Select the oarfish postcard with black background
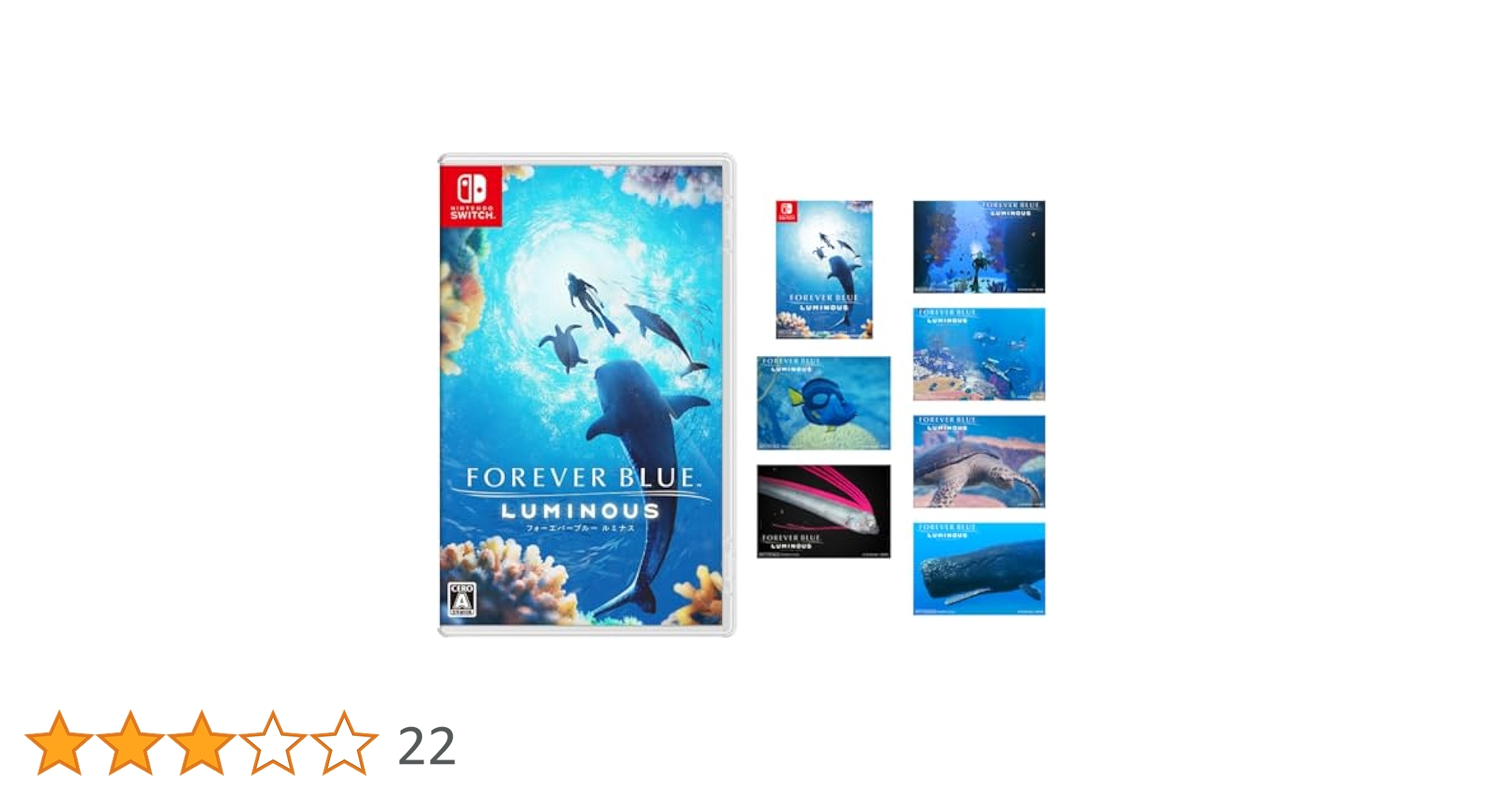The width and height of the screenshot is (1512, 792). 823,511
